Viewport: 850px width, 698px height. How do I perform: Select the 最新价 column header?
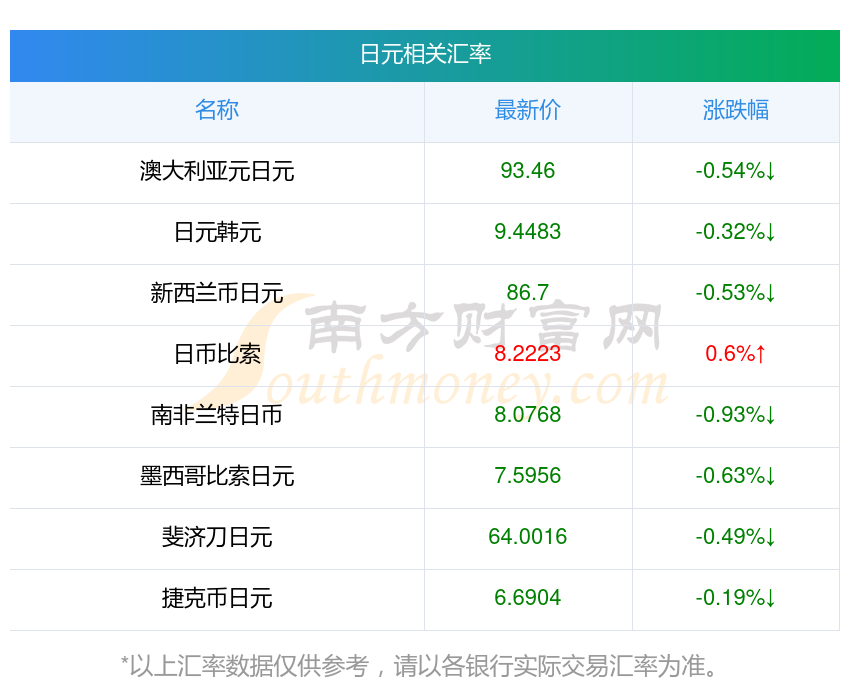(x=527, y=110)
